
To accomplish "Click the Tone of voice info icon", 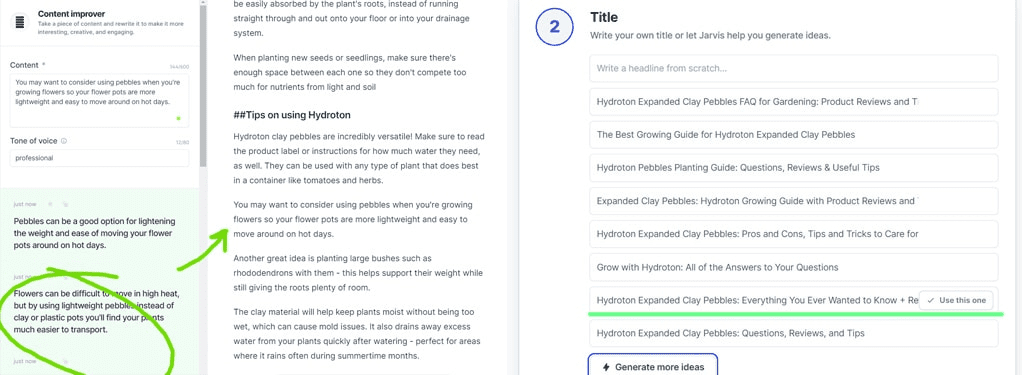I will click(x=64, y=141).
